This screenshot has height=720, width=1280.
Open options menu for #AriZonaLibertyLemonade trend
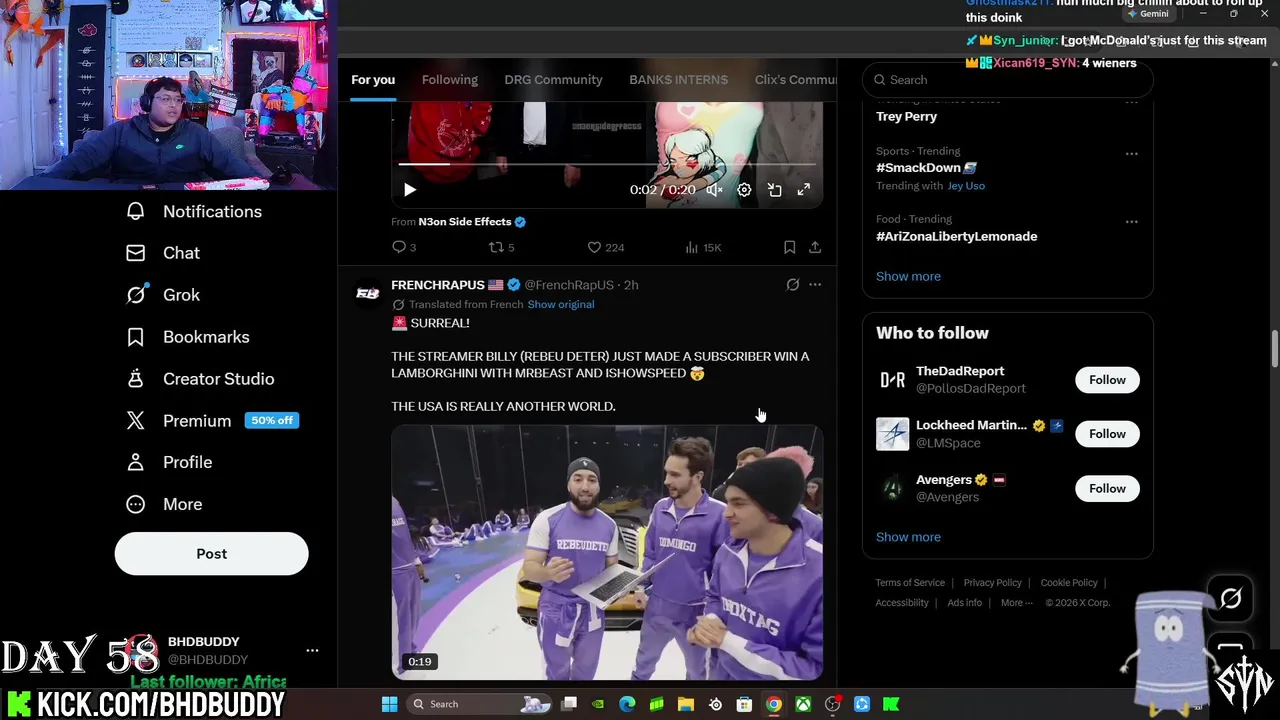pyautogui.click(x=1131, y=222)
